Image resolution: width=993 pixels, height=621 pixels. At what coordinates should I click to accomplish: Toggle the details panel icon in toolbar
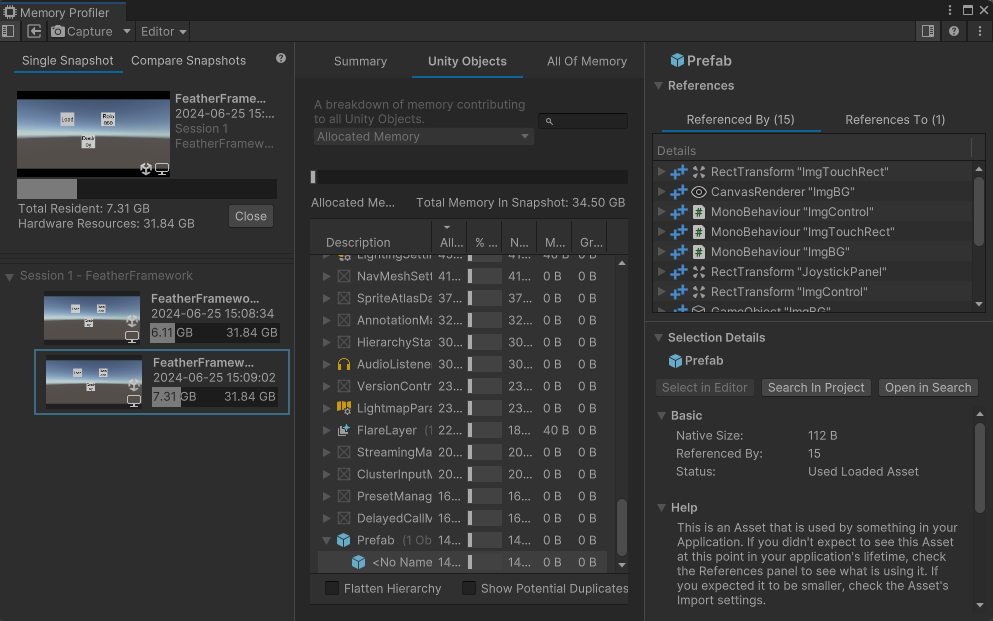(x=928, y=31)
